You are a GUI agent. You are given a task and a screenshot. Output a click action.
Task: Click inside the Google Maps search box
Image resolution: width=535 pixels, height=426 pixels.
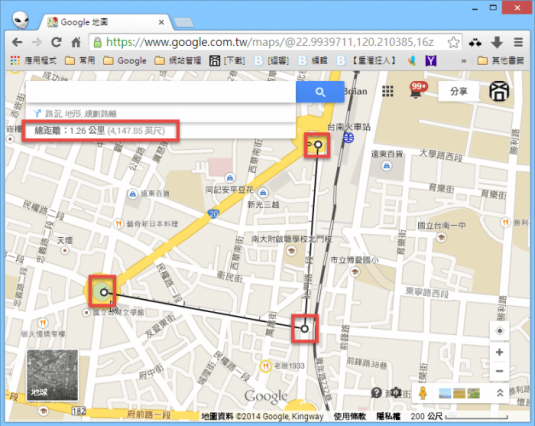pos(161,92)
